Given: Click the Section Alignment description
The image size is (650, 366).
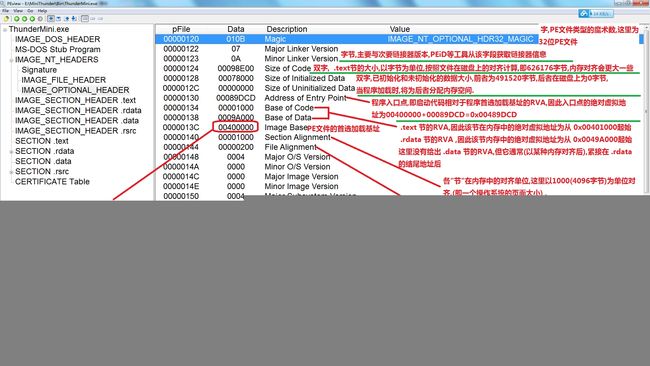Looking at the screenshot, I should 298,137.
